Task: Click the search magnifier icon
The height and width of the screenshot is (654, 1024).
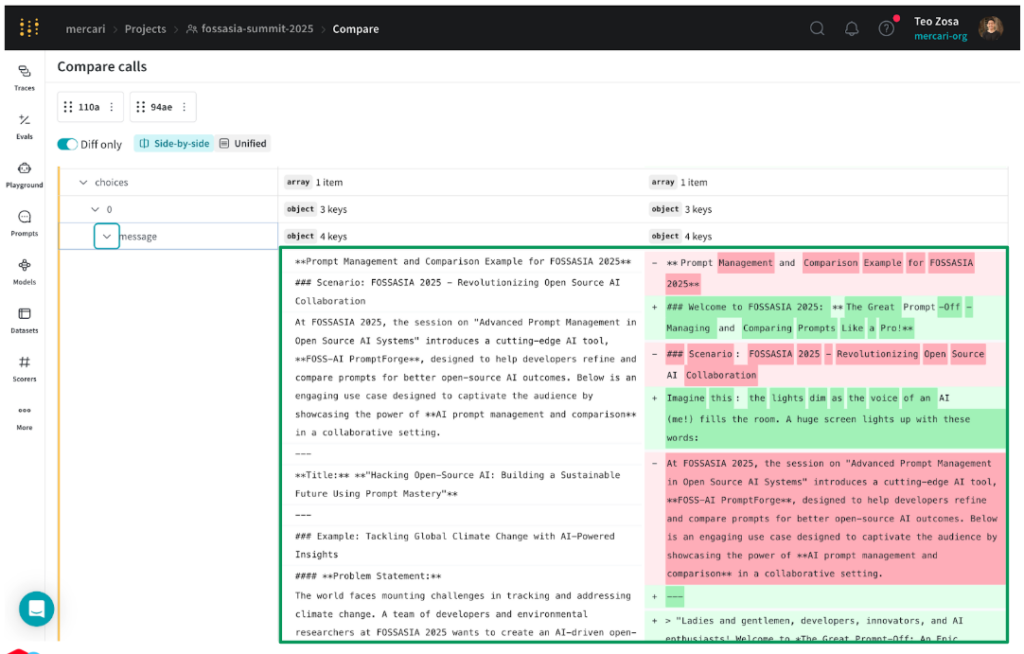Action: (x=817, y=28)
